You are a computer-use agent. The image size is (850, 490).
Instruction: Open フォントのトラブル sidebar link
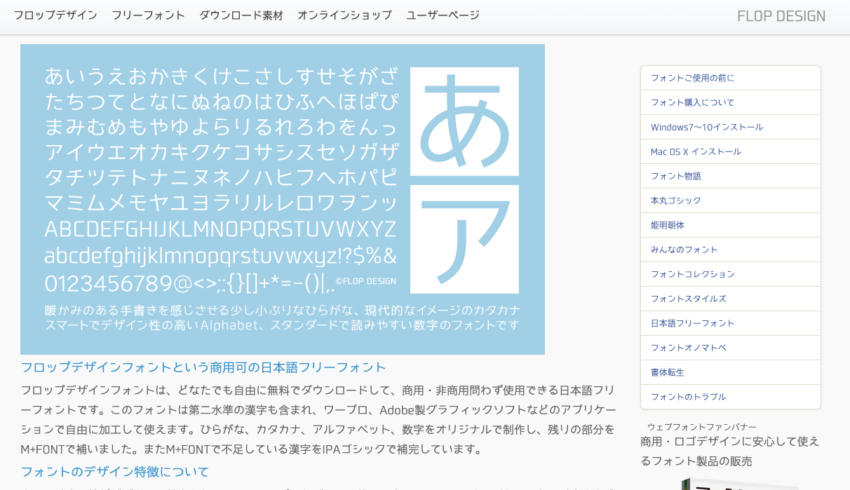[730, 397]
